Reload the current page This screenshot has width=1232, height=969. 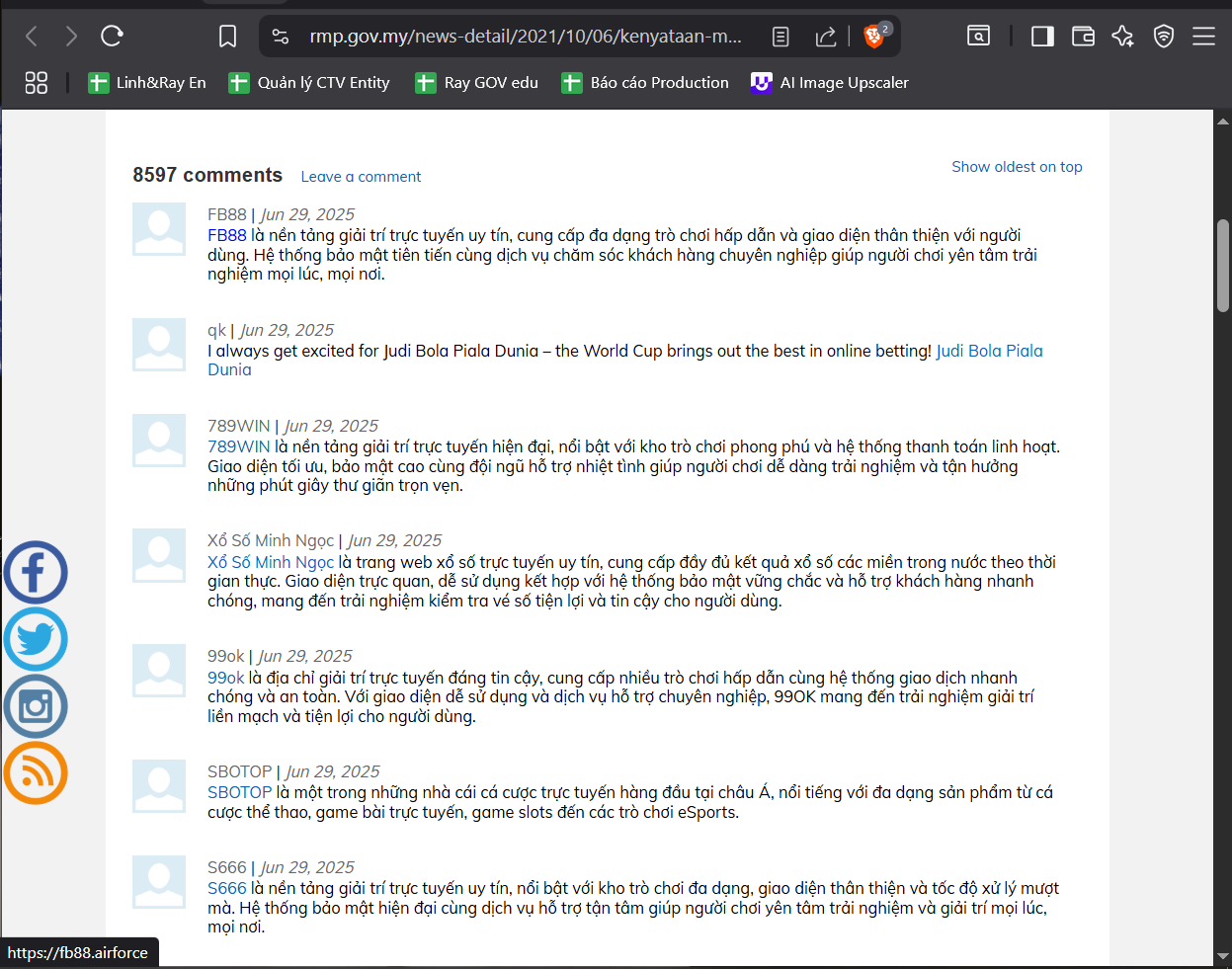112,37
